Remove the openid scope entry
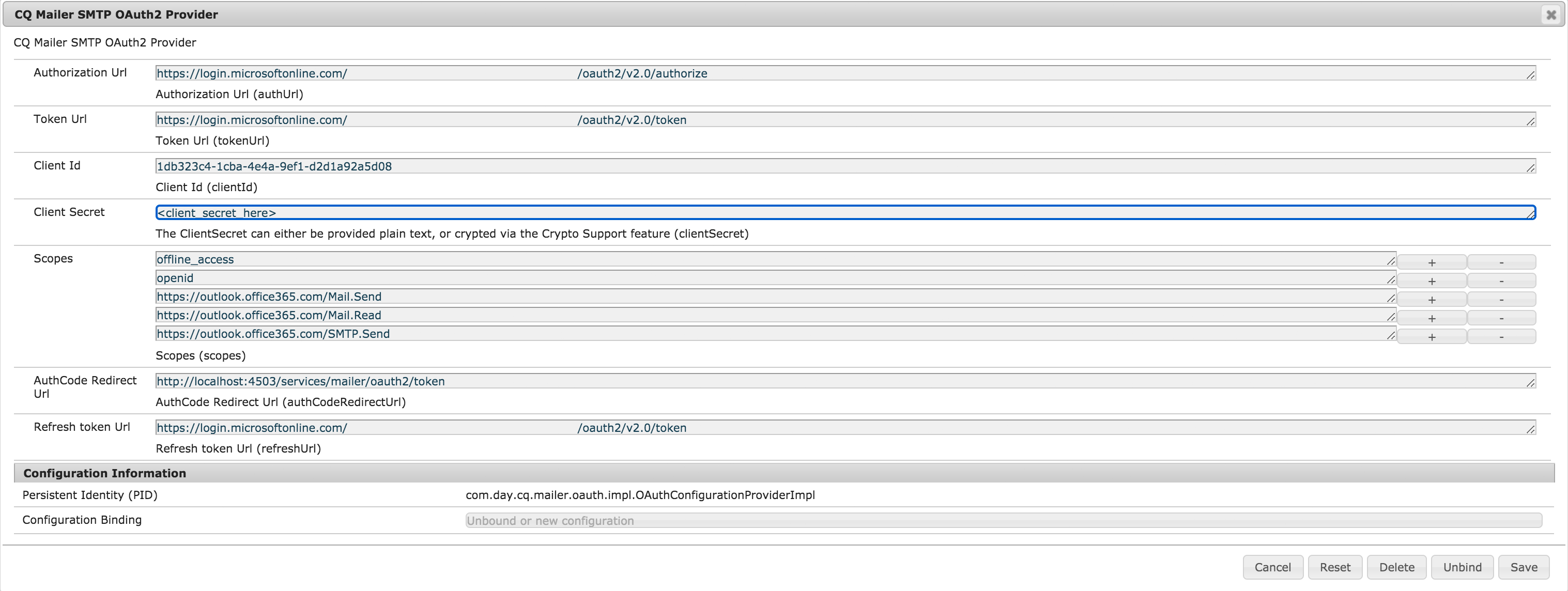This screenshot has height=591, width=1568. (x=1501, y=281)
